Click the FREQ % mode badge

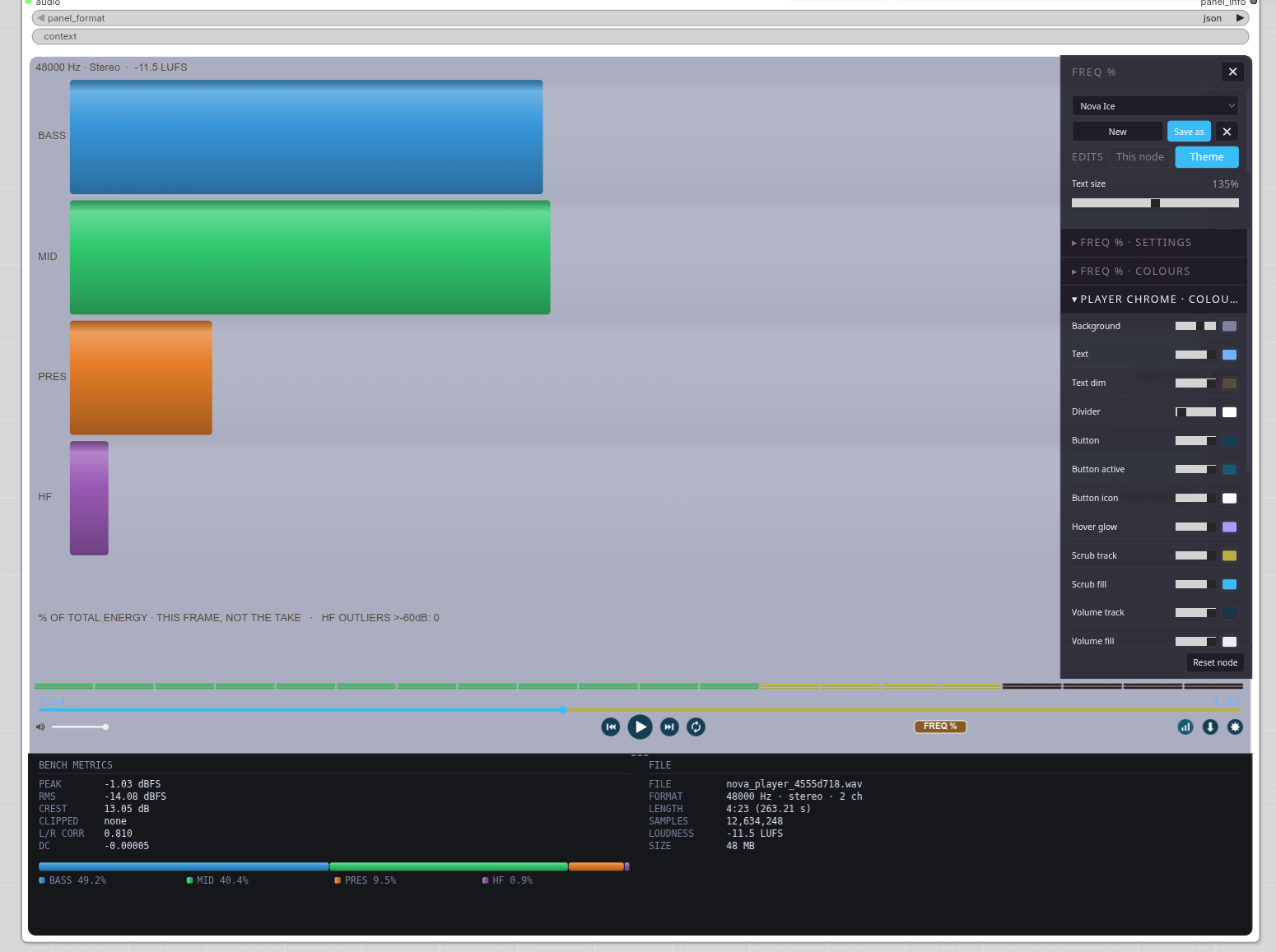tap(940, 727)
